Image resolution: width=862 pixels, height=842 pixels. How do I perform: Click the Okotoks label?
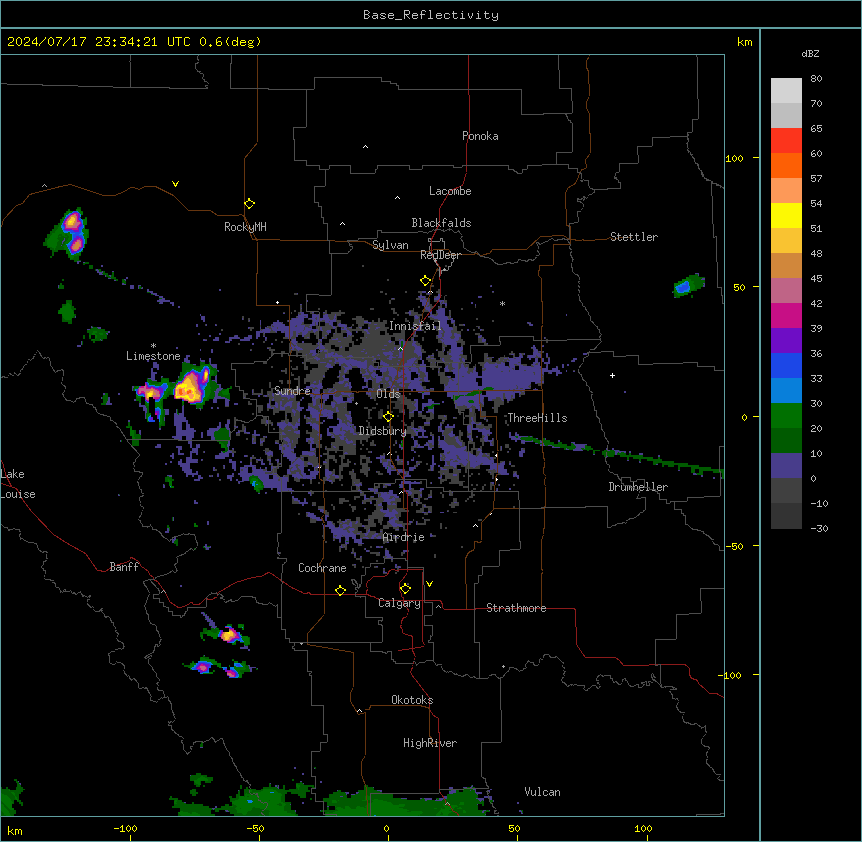point(412,700)
